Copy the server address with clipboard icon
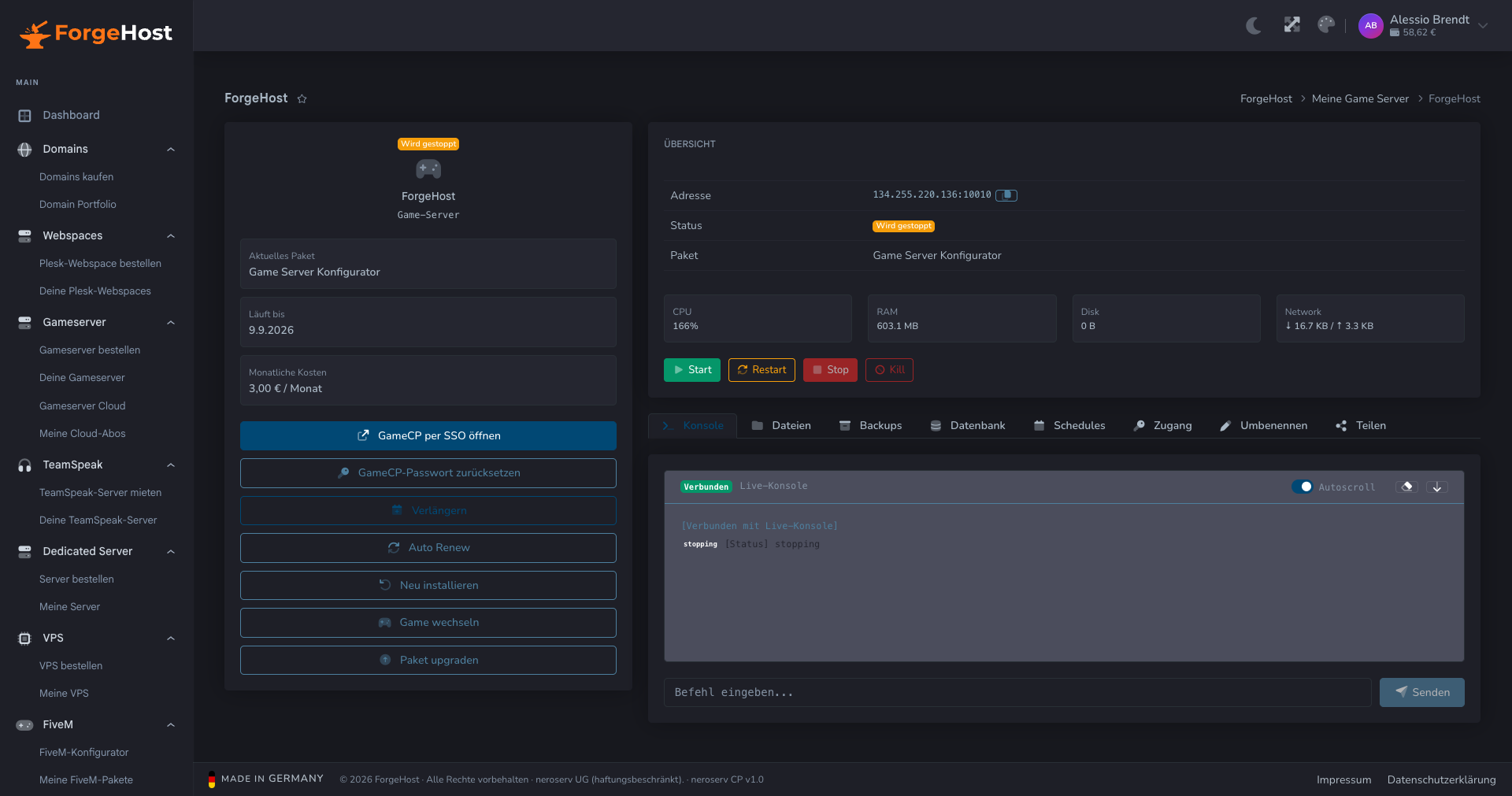1512x796 pixels. (1006, 195)
